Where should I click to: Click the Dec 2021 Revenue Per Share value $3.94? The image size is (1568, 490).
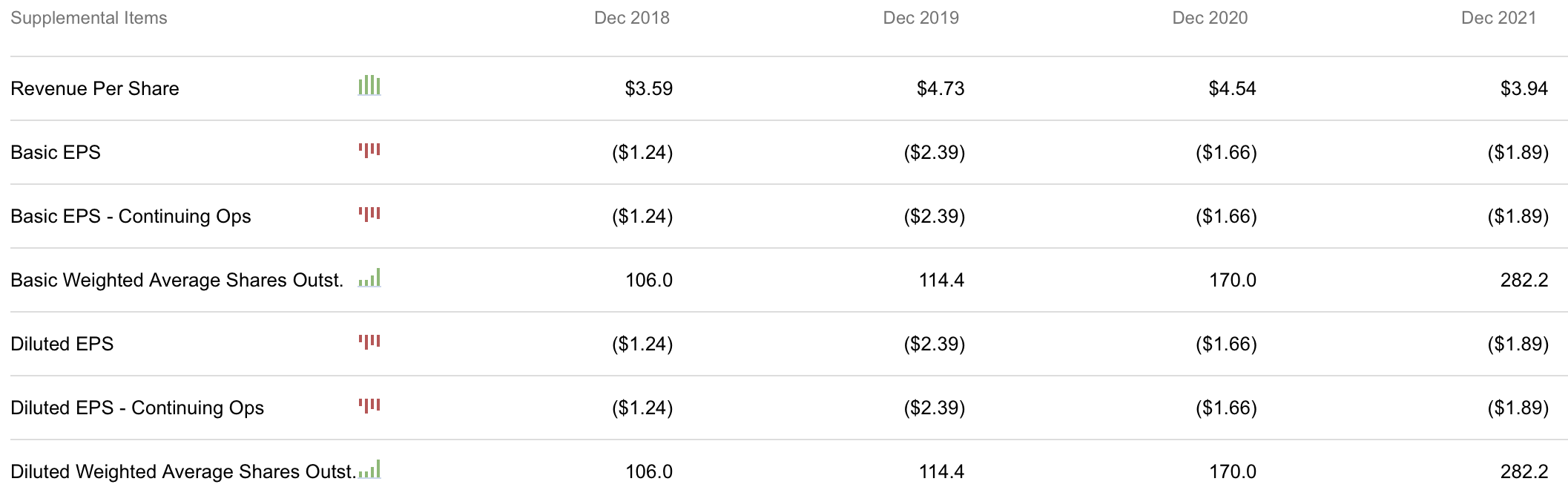(1524, 89)
